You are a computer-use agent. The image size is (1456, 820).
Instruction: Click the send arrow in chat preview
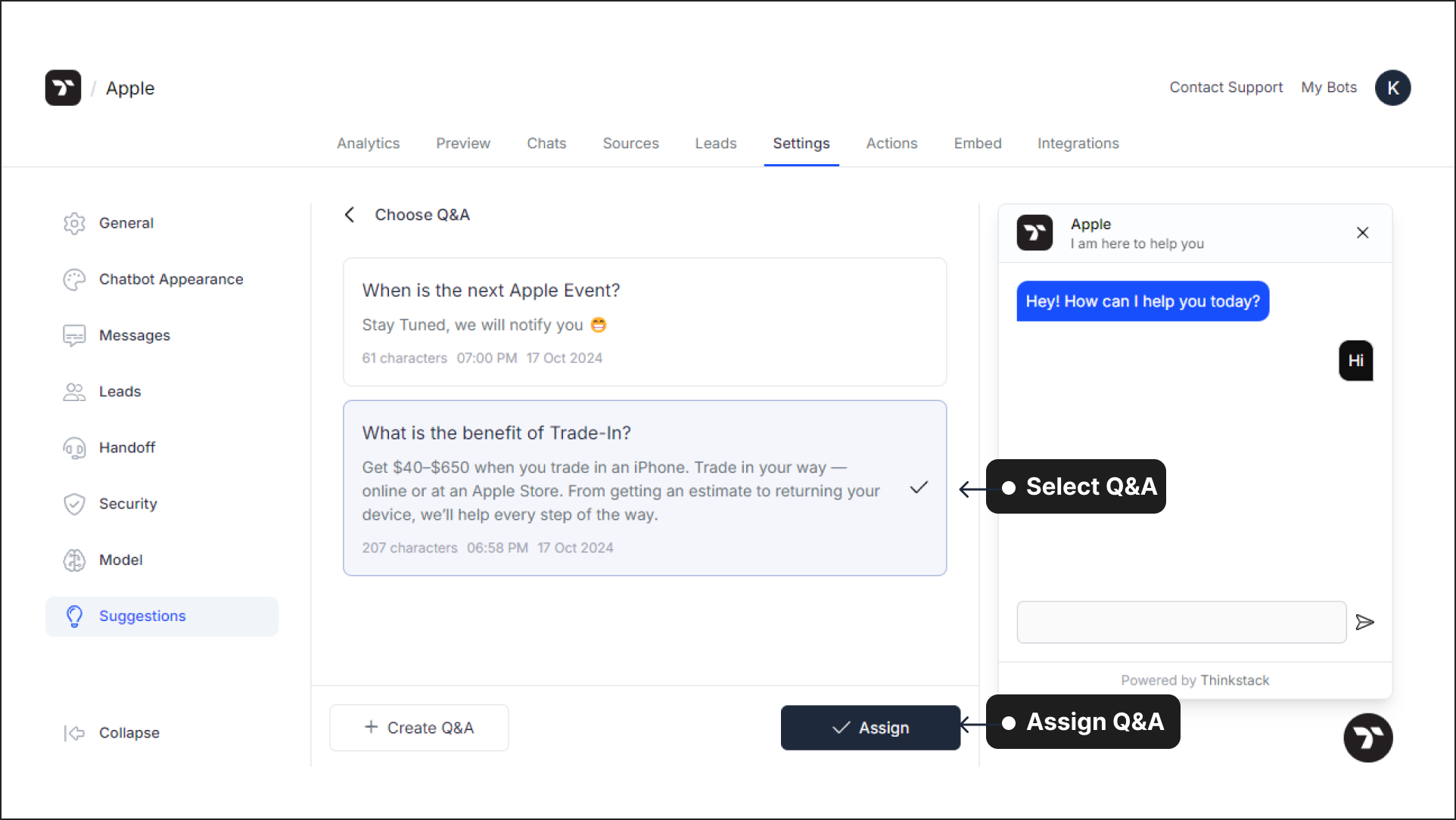(x=1364, y=622)
